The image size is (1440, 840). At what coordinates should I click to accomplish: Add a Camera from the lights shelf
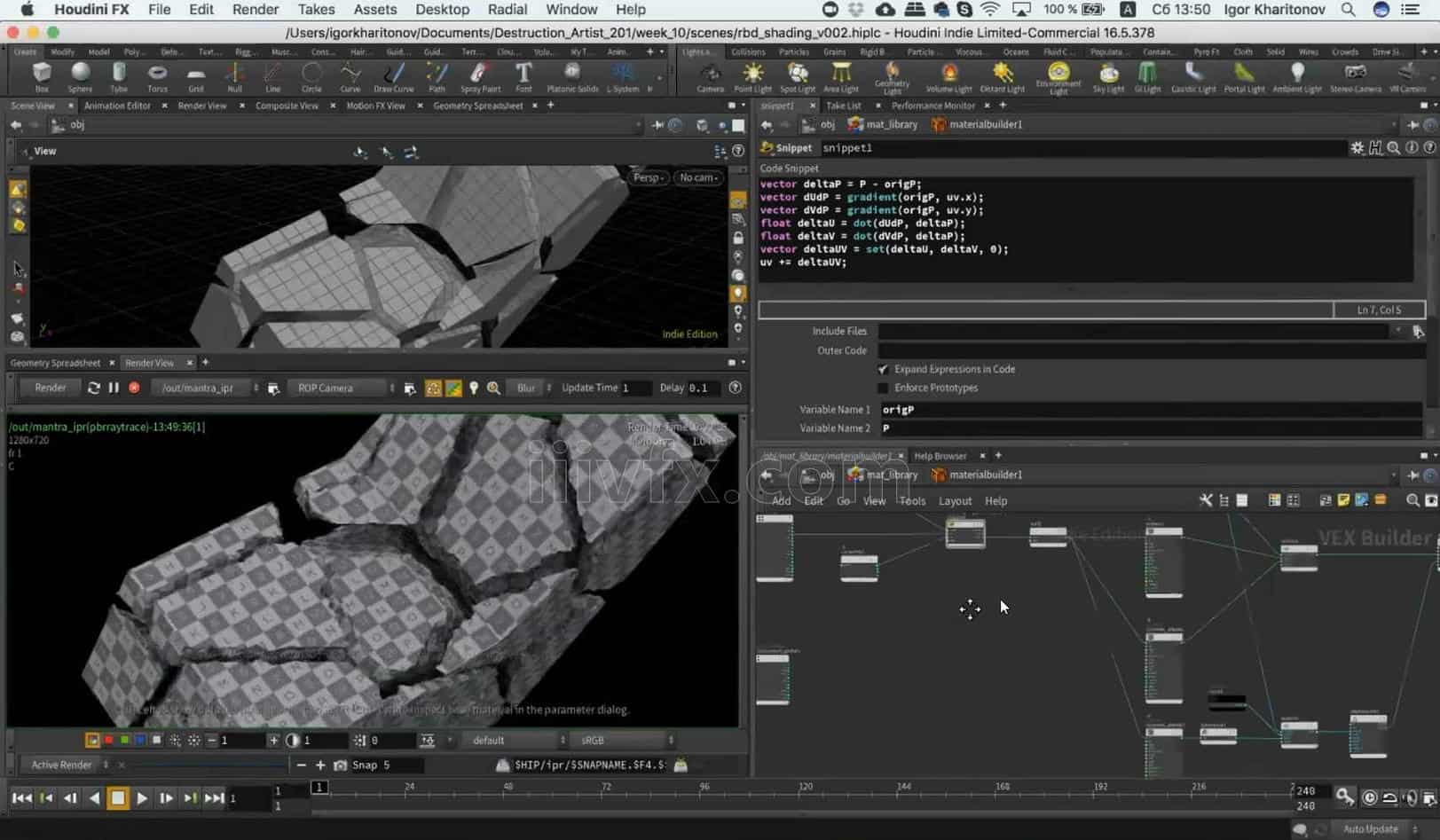[x=710, y=77]
